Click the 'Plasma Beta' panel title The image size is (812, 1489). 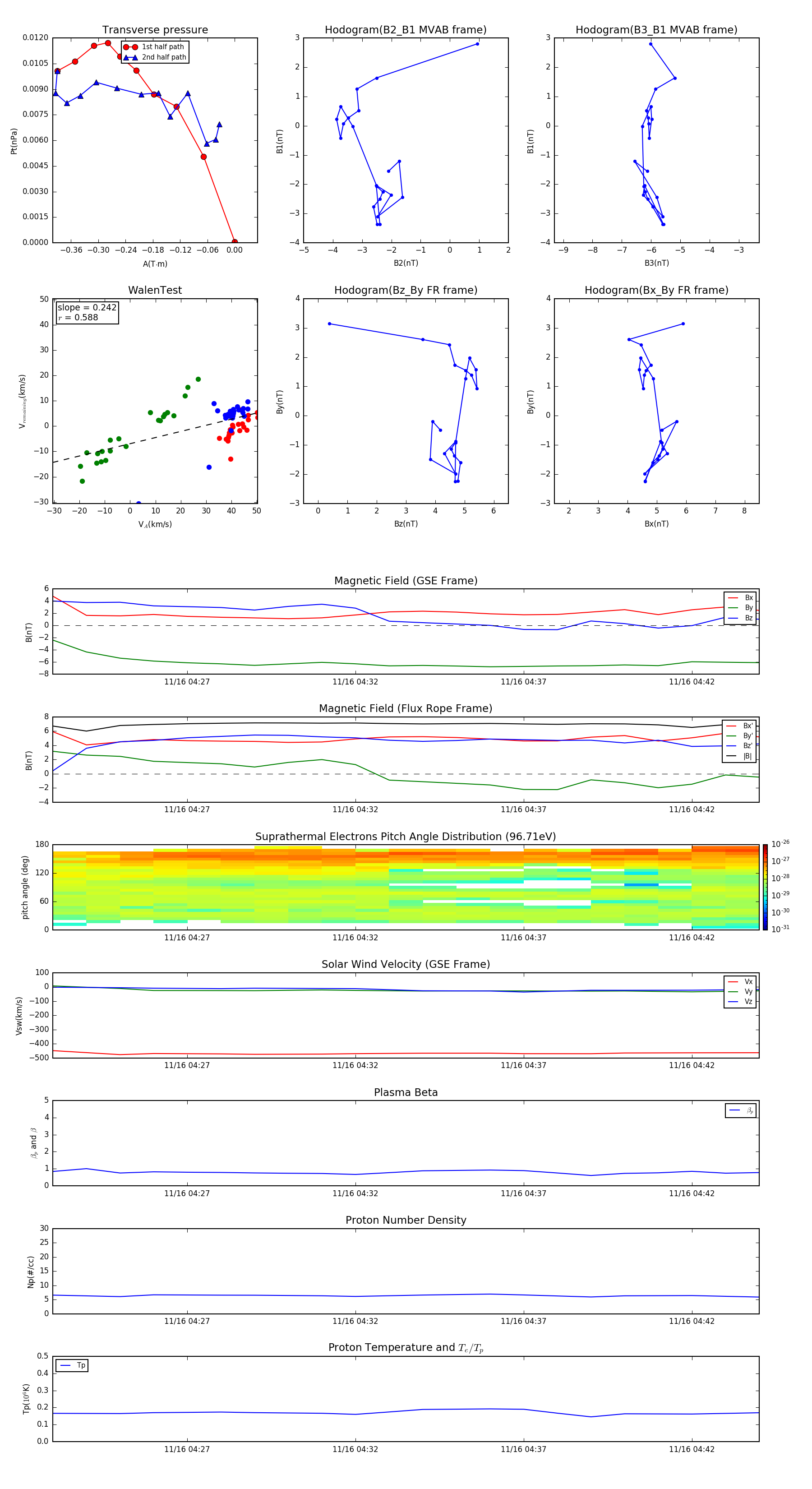406,1092
